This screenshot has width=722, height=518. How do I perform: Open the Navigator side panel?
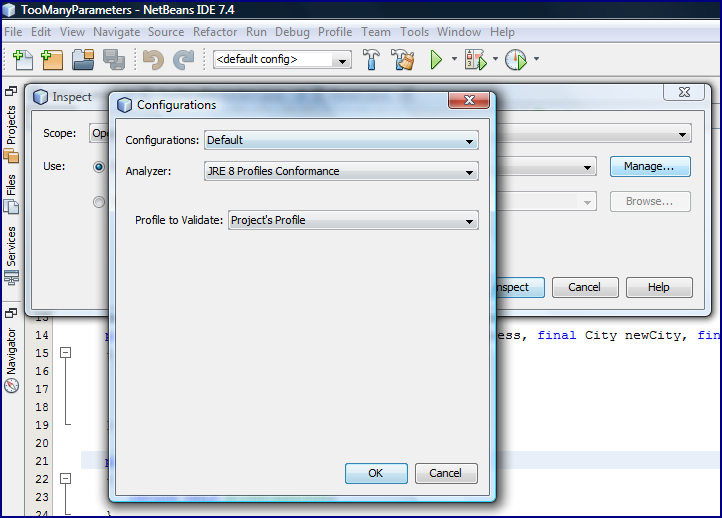click(x=12, y=360)
